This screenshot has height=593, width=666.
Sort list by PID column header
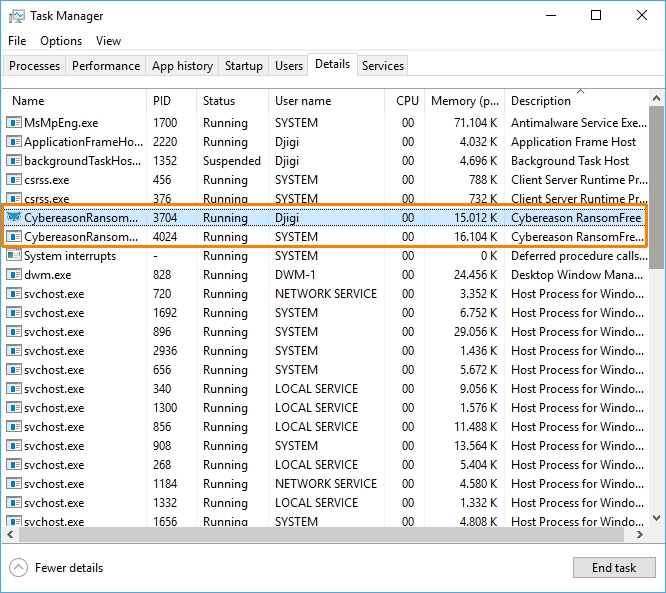162,101
